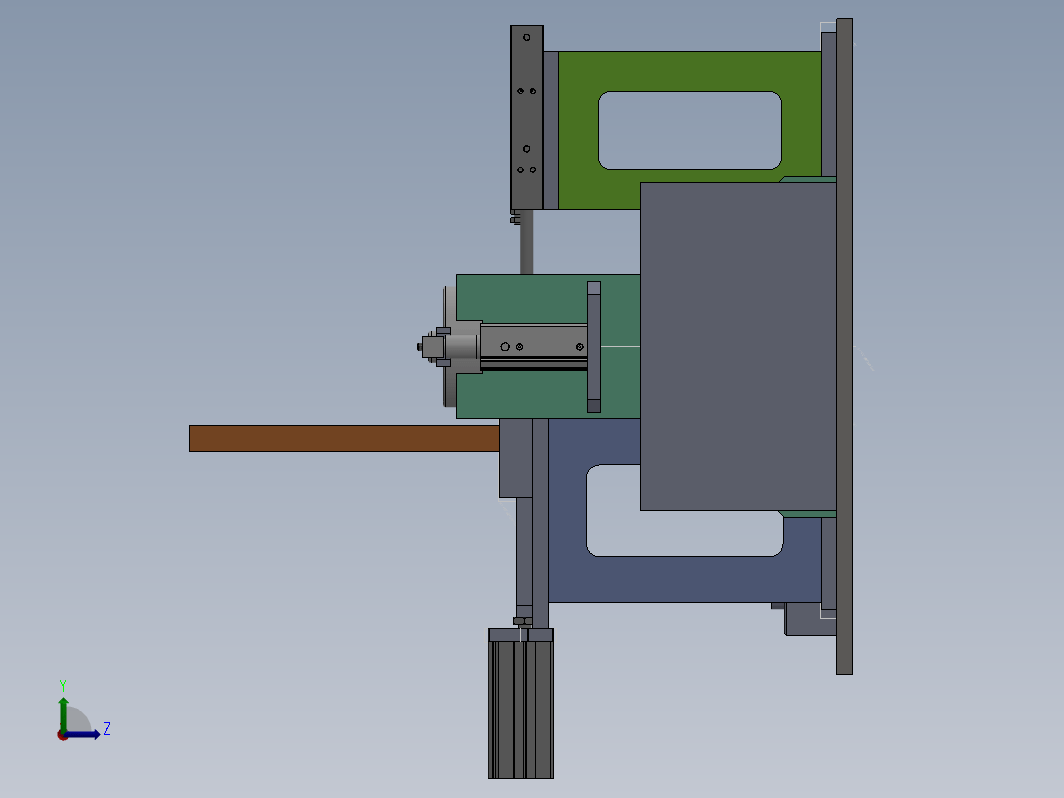The image size is (1064, 798).
Task: Click the green Y axis of the triad
Action: (63, 715)
